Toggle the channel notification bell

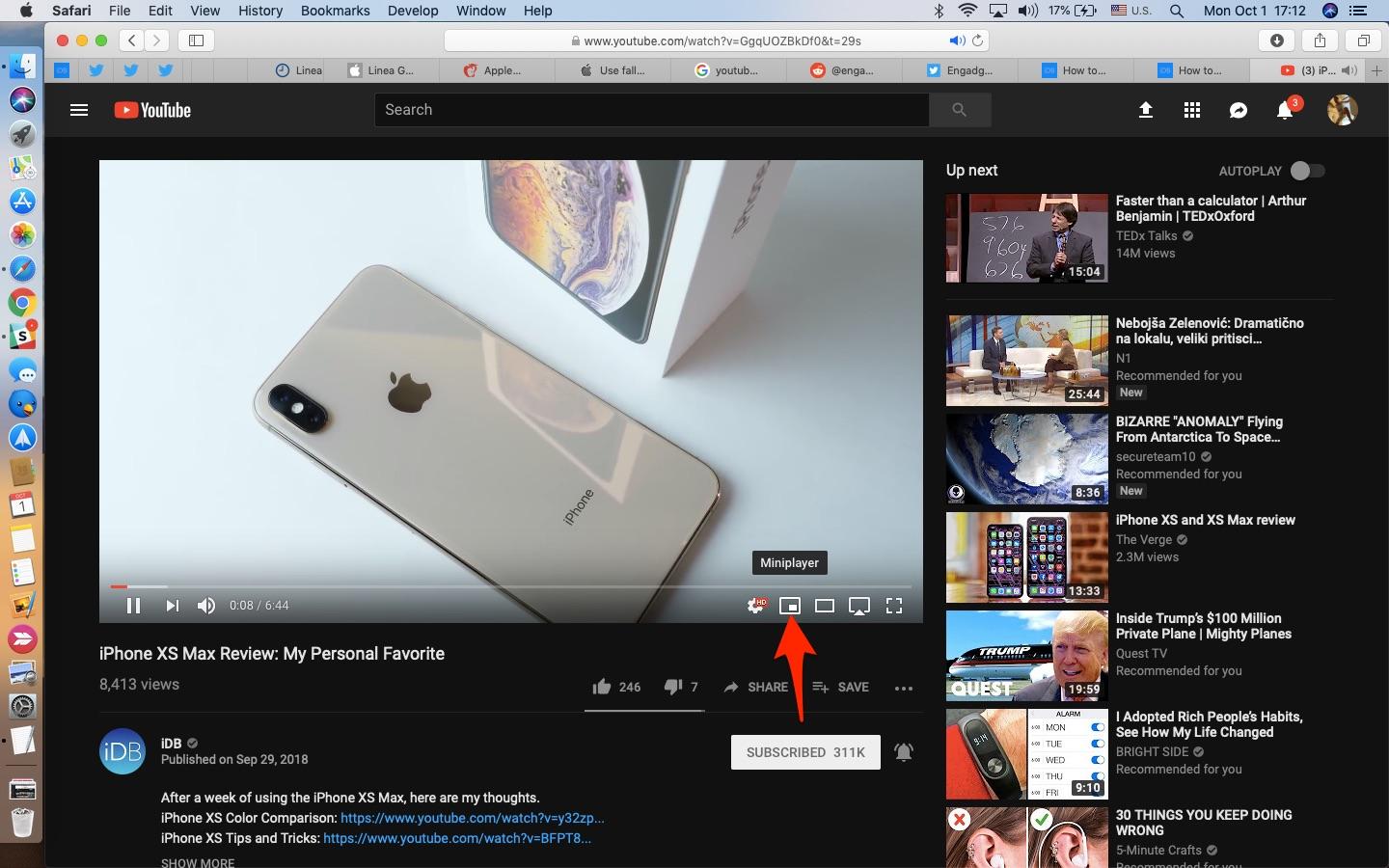pos(904,752)
